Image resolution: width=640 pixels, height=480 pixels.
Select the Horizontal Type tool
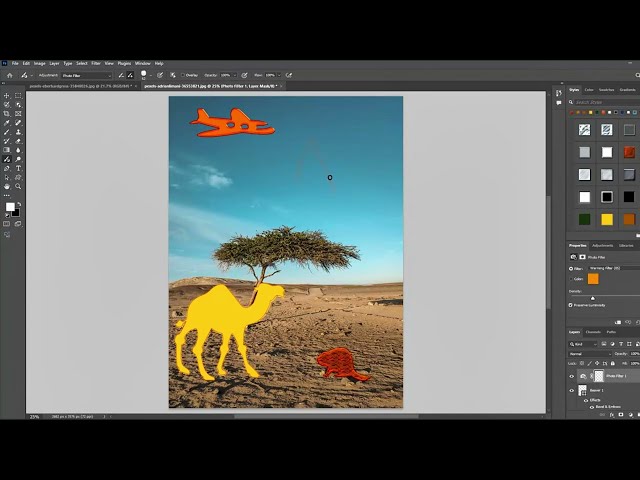pyautogui.click(x=18, y=168)
